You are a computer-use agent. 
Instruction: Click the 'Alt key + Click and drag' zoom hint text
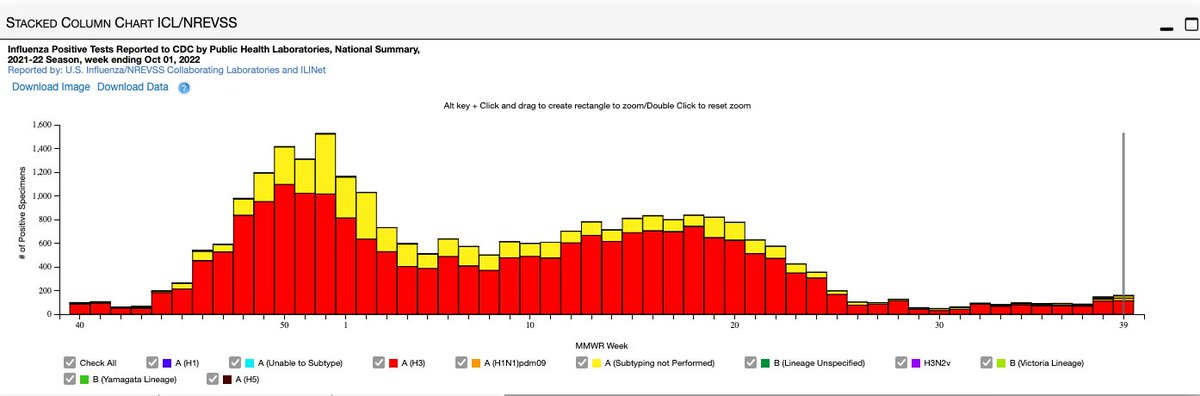596,106
